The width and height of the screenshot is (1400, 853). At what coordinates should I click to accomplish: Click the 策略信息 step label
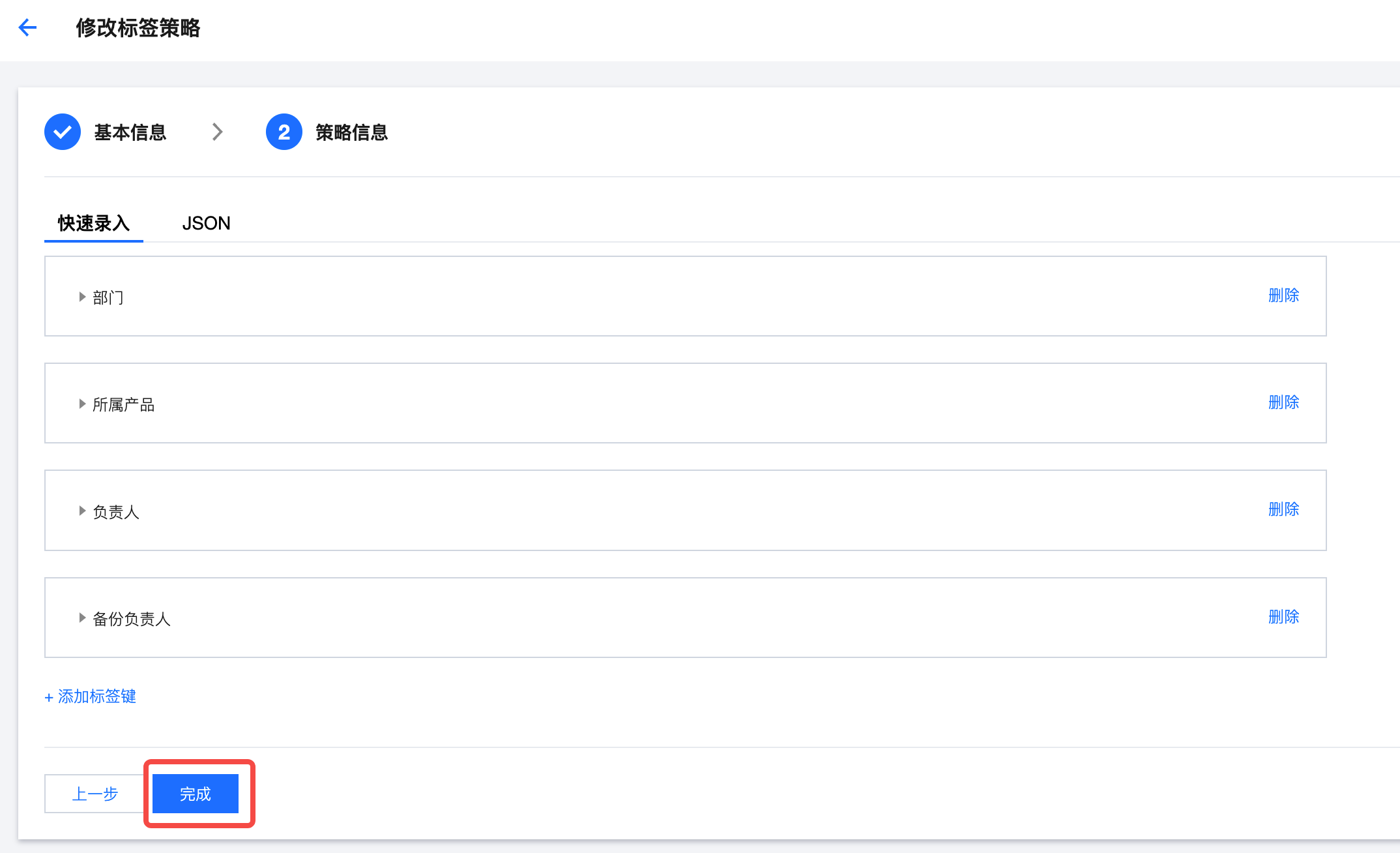[352, 132]
